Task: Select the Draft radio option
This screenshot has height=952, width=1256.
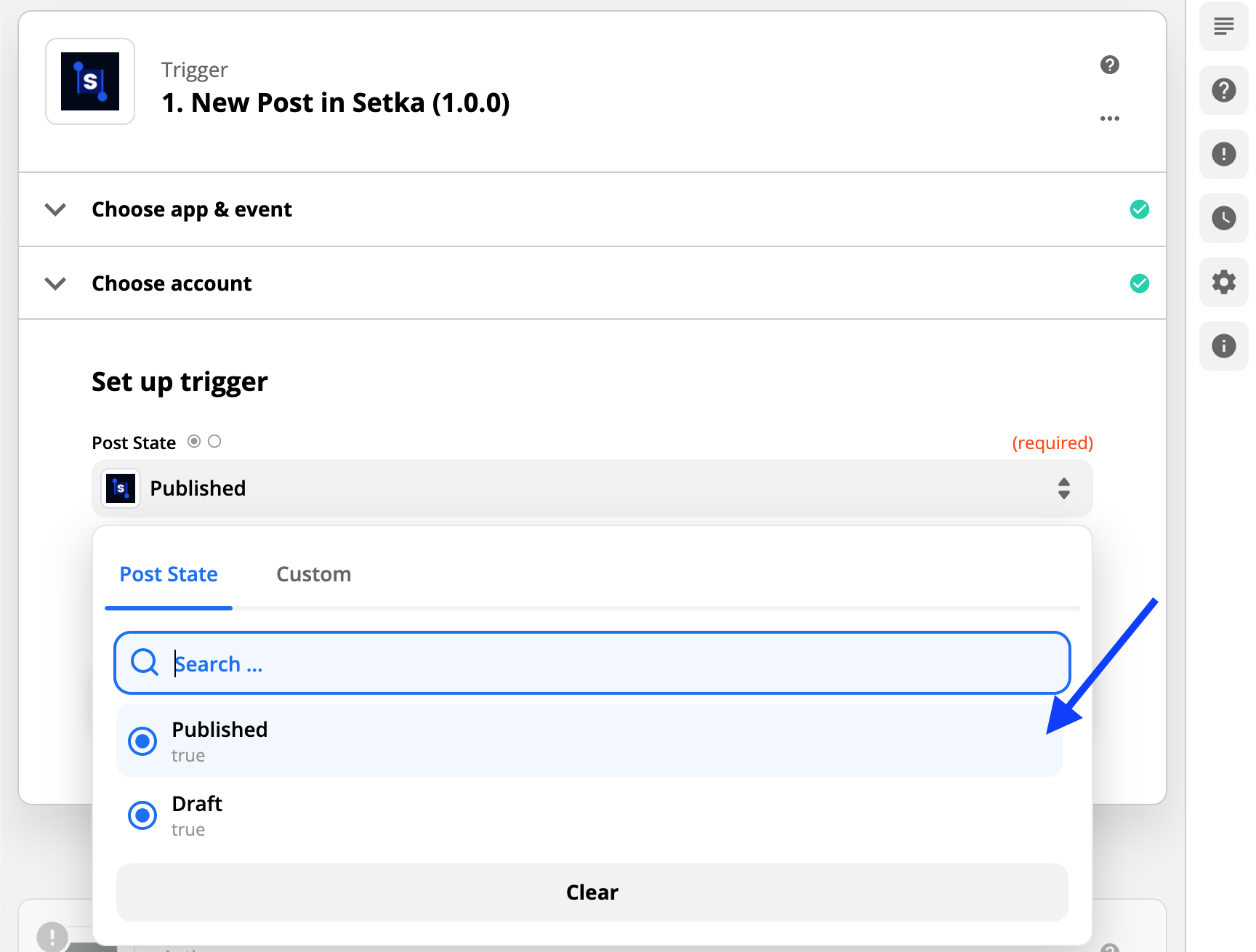Action: (x=142, y=815)
